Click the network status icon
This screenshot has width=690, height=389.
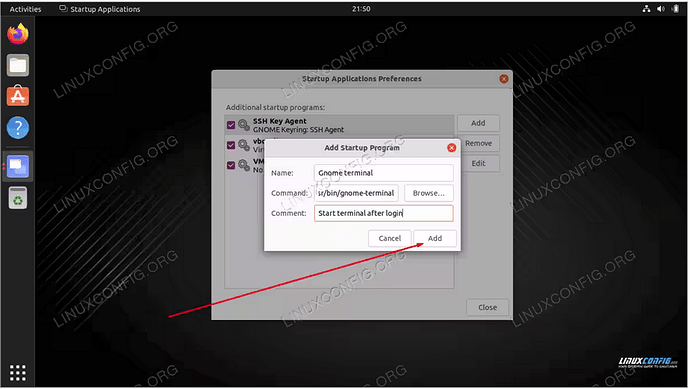pos(646,9)
